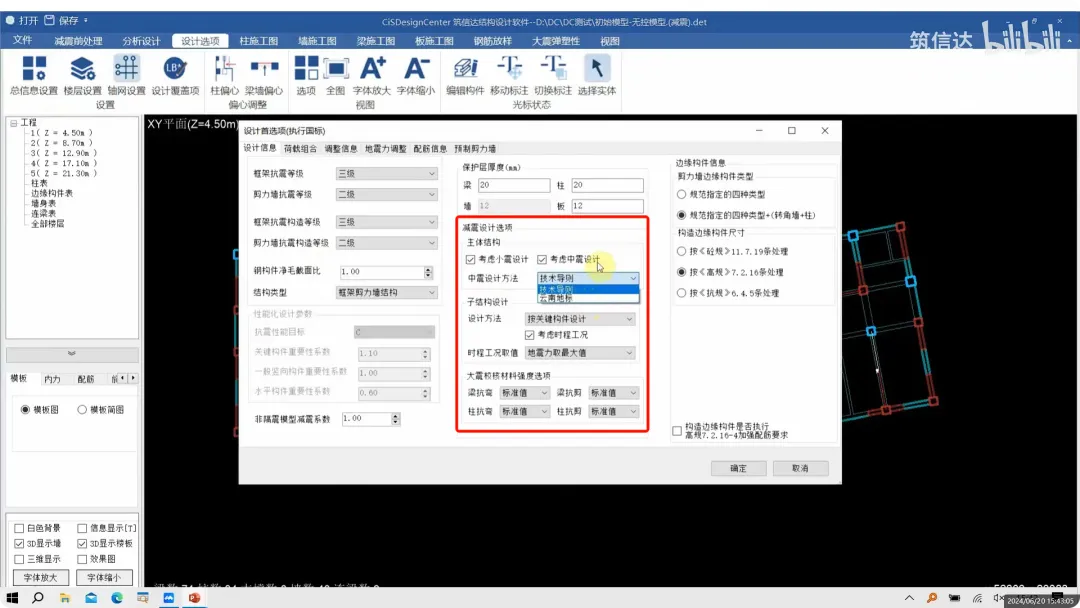Open the Windows Start menu
Screen dimensions: 1080x608
coord(12,598)
